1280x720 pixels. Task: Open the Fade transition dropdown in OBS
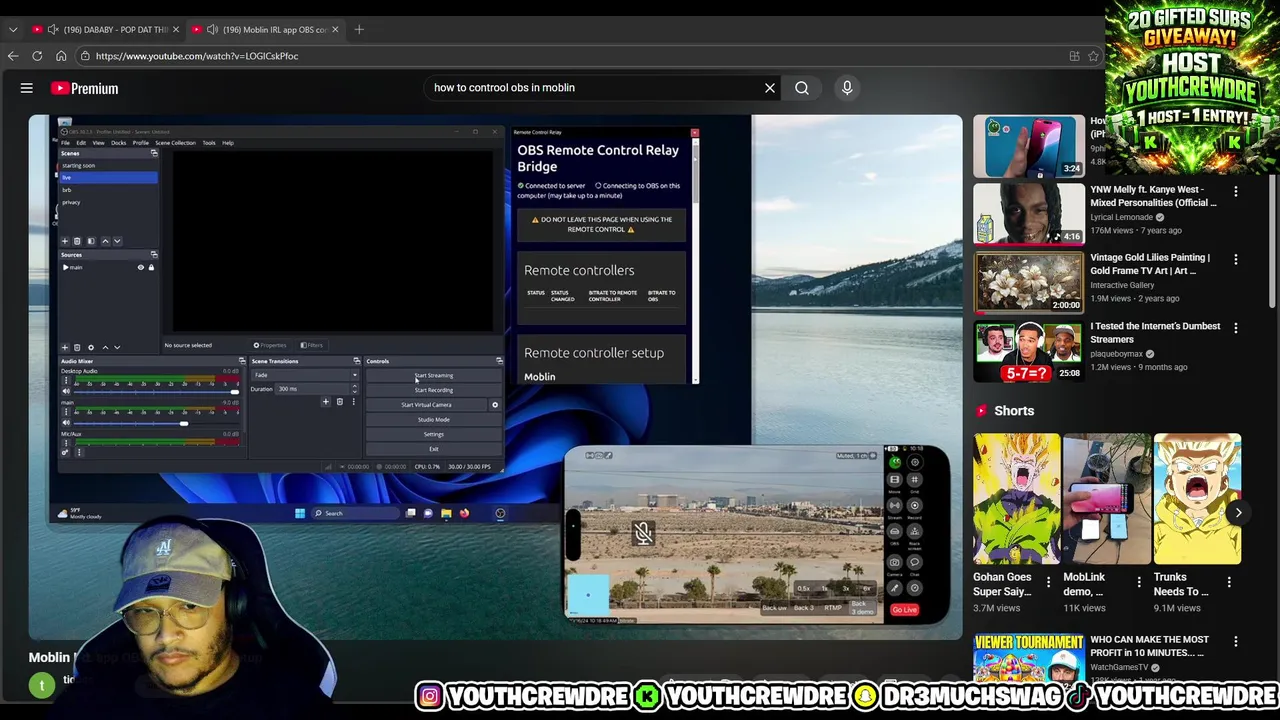coord(305,375)
